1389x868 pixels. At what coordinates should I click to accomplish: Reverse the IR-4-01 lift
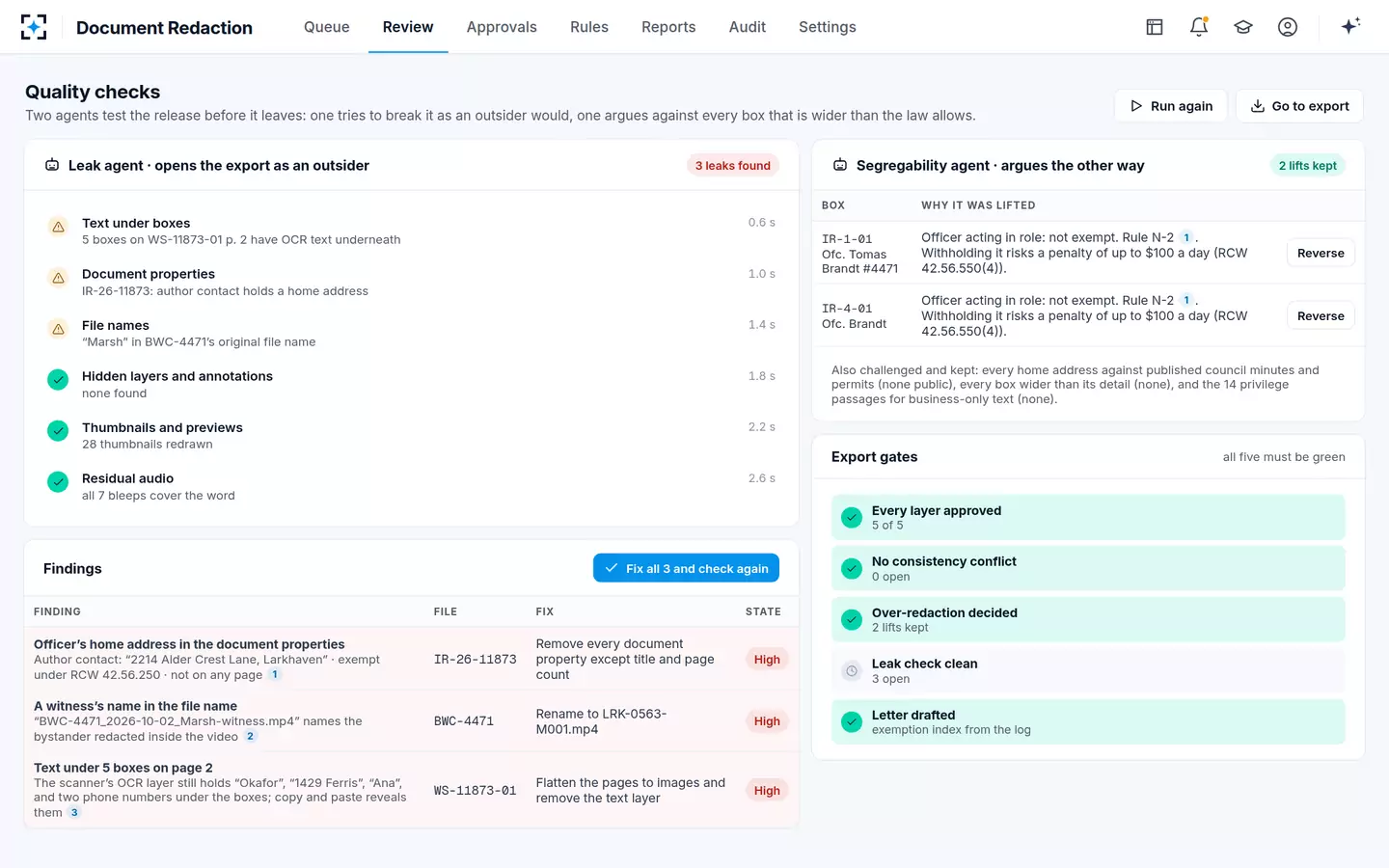[x=1321, y=315]
